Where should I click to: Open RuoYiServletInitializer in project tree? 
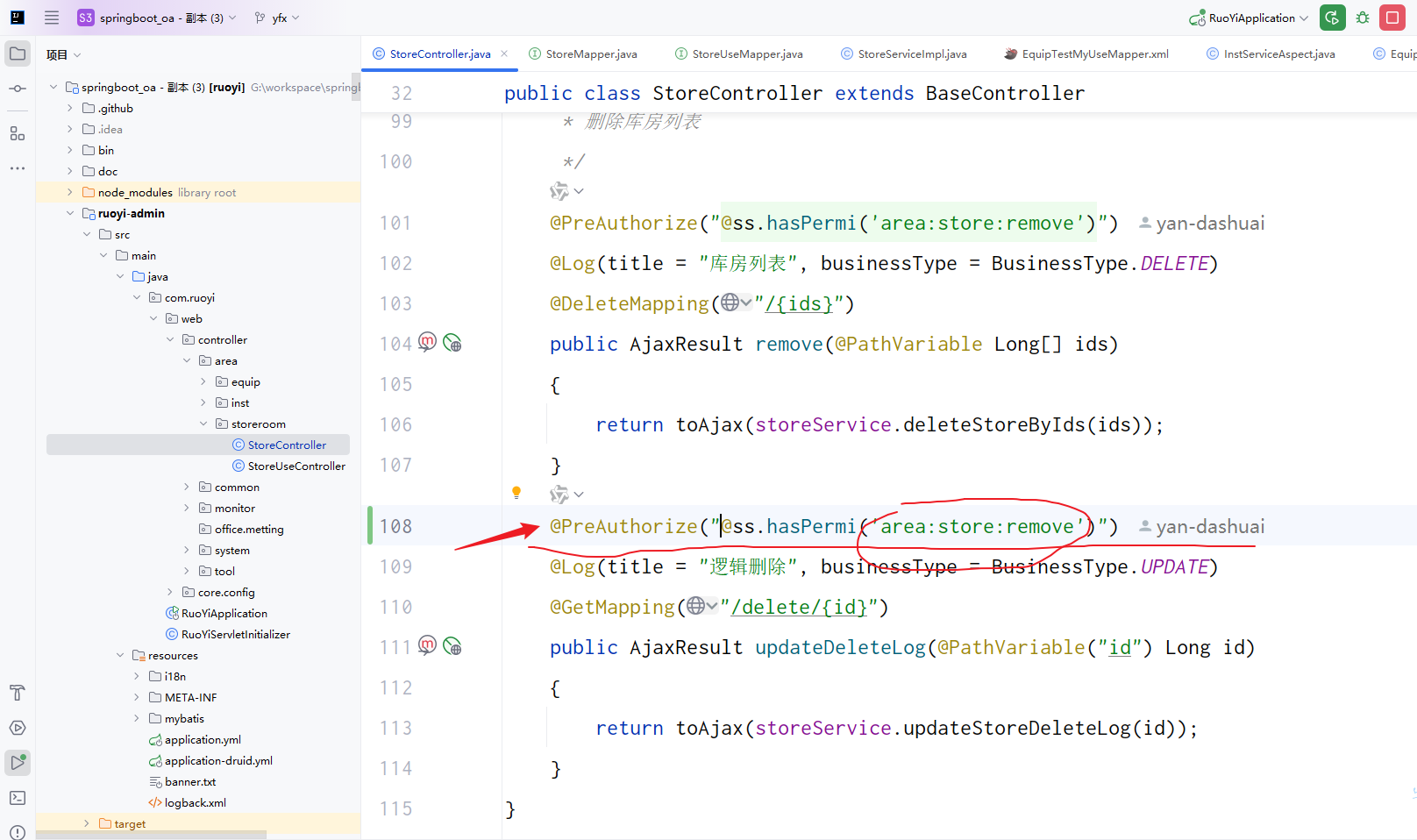coord(228,634)
